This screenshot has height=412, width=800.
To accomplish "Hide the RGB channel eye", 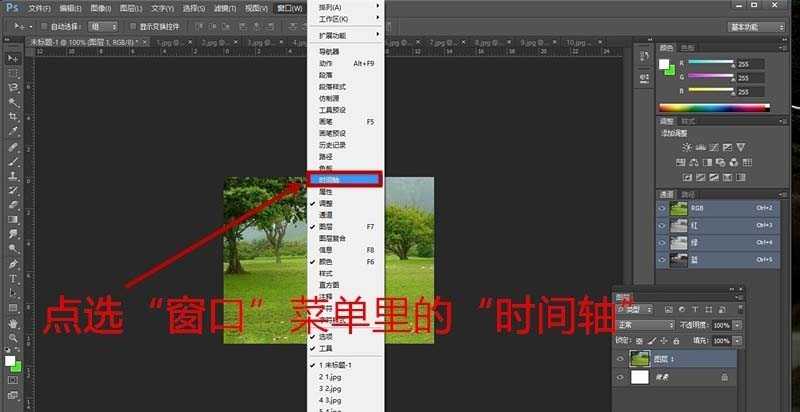I will (x=662, y=208).
